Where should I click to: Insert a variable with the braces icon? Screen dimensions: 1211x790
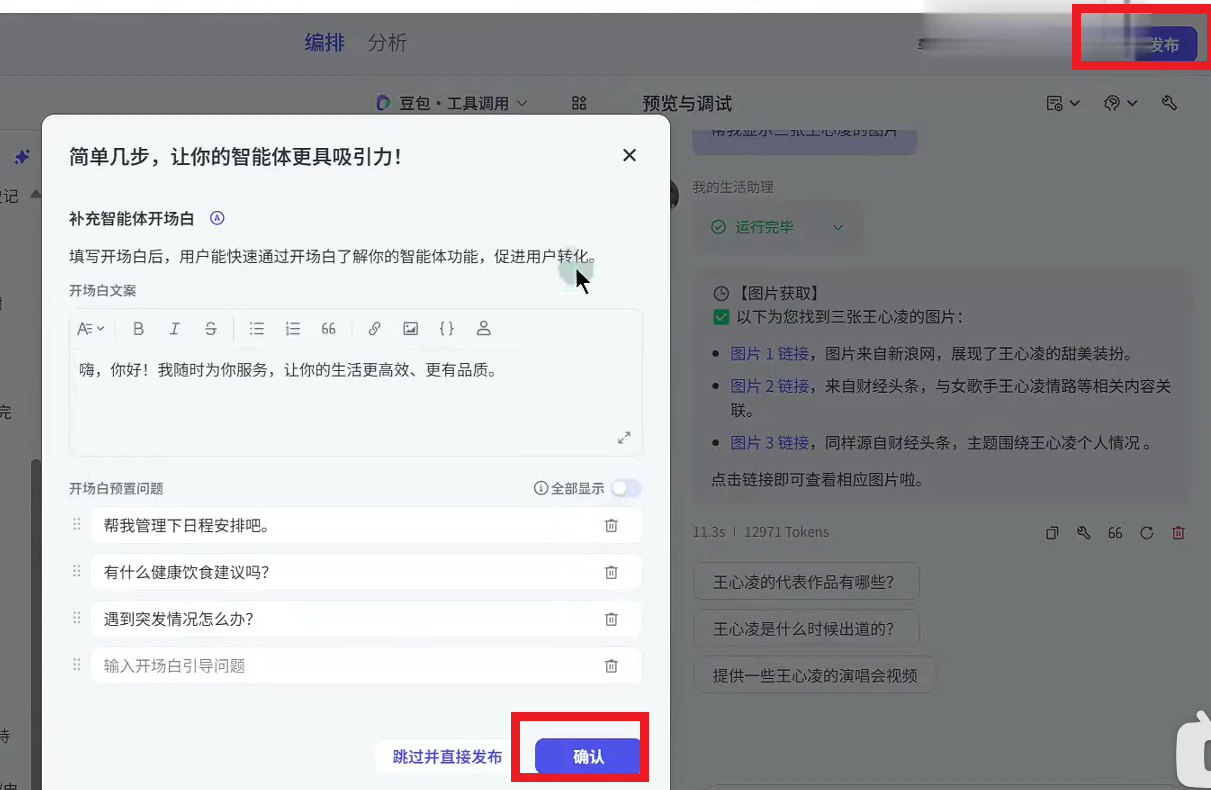click(447, 328)
